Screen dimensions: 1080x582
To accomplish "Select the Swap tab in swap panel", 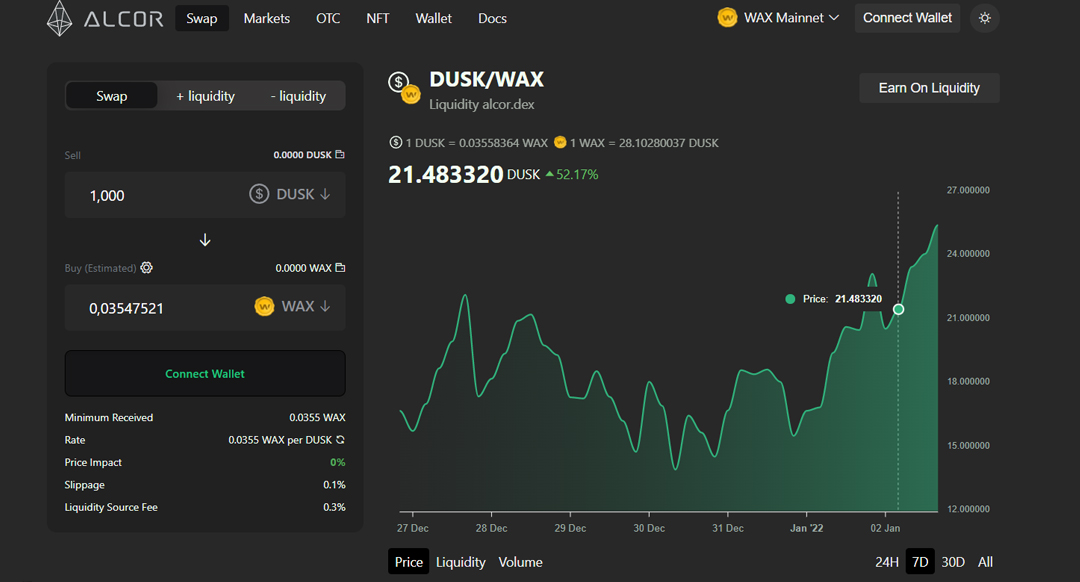I will 112,96.
